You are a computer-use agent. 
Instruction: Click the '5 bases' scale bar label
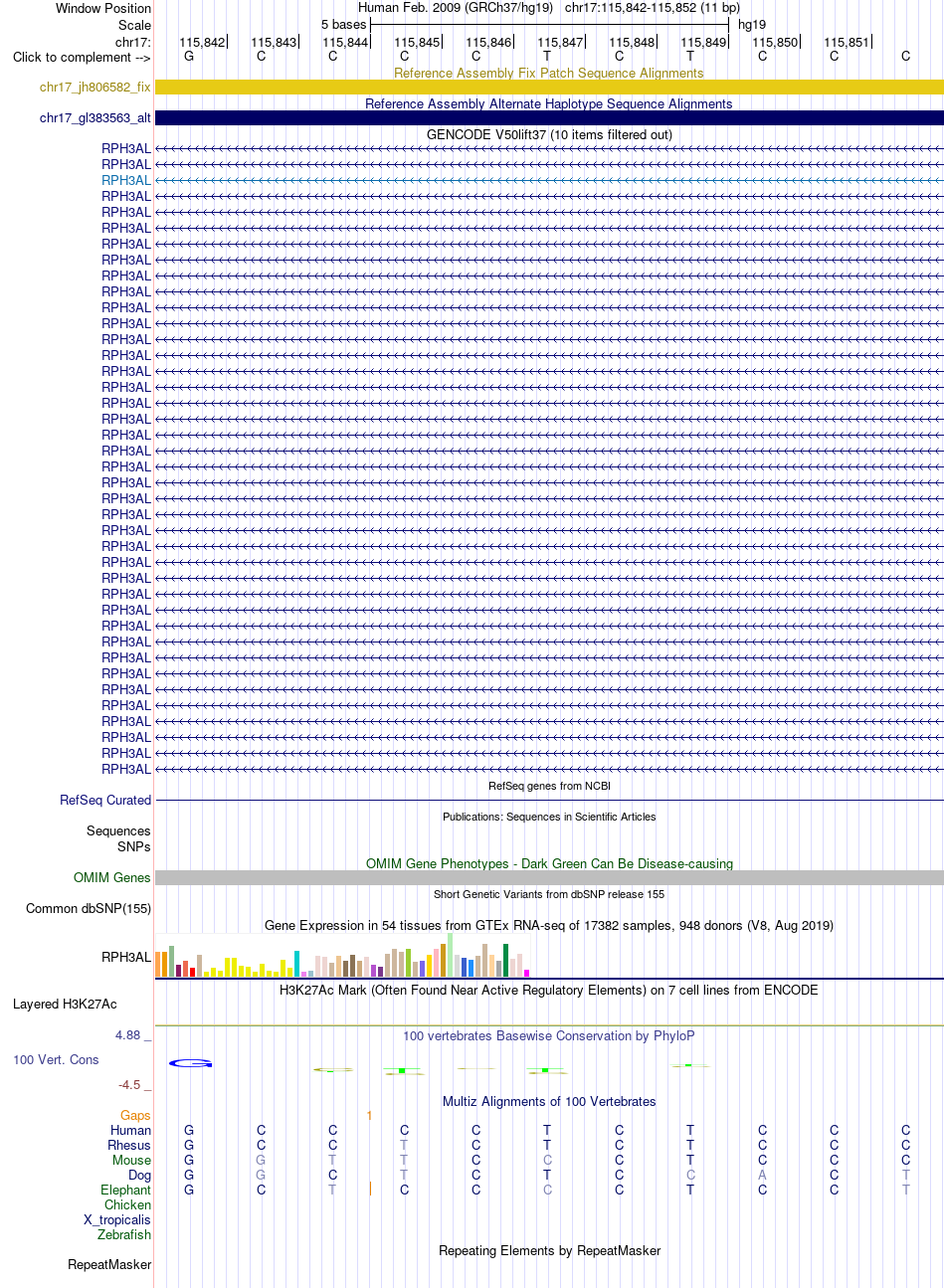(343, 24)
